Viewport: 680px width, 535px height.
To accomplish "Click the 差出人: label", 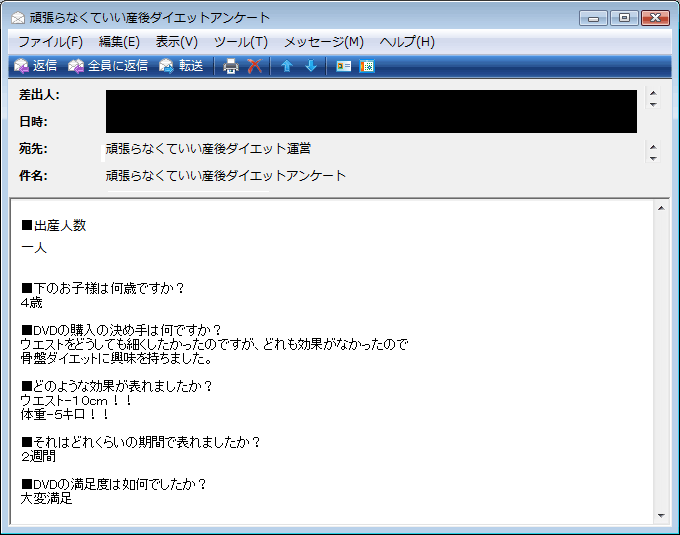I will pyautogui.click(x=39, y=95).
